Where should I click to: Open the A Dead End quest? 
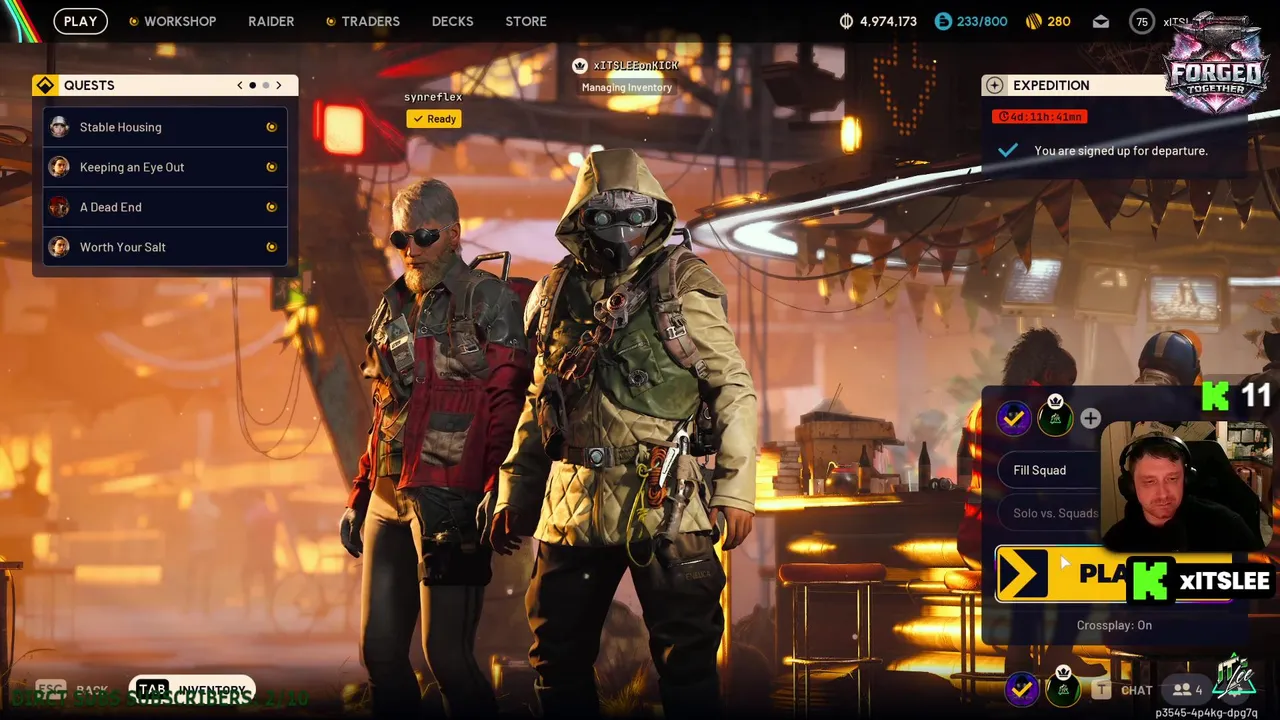[165, 207]
